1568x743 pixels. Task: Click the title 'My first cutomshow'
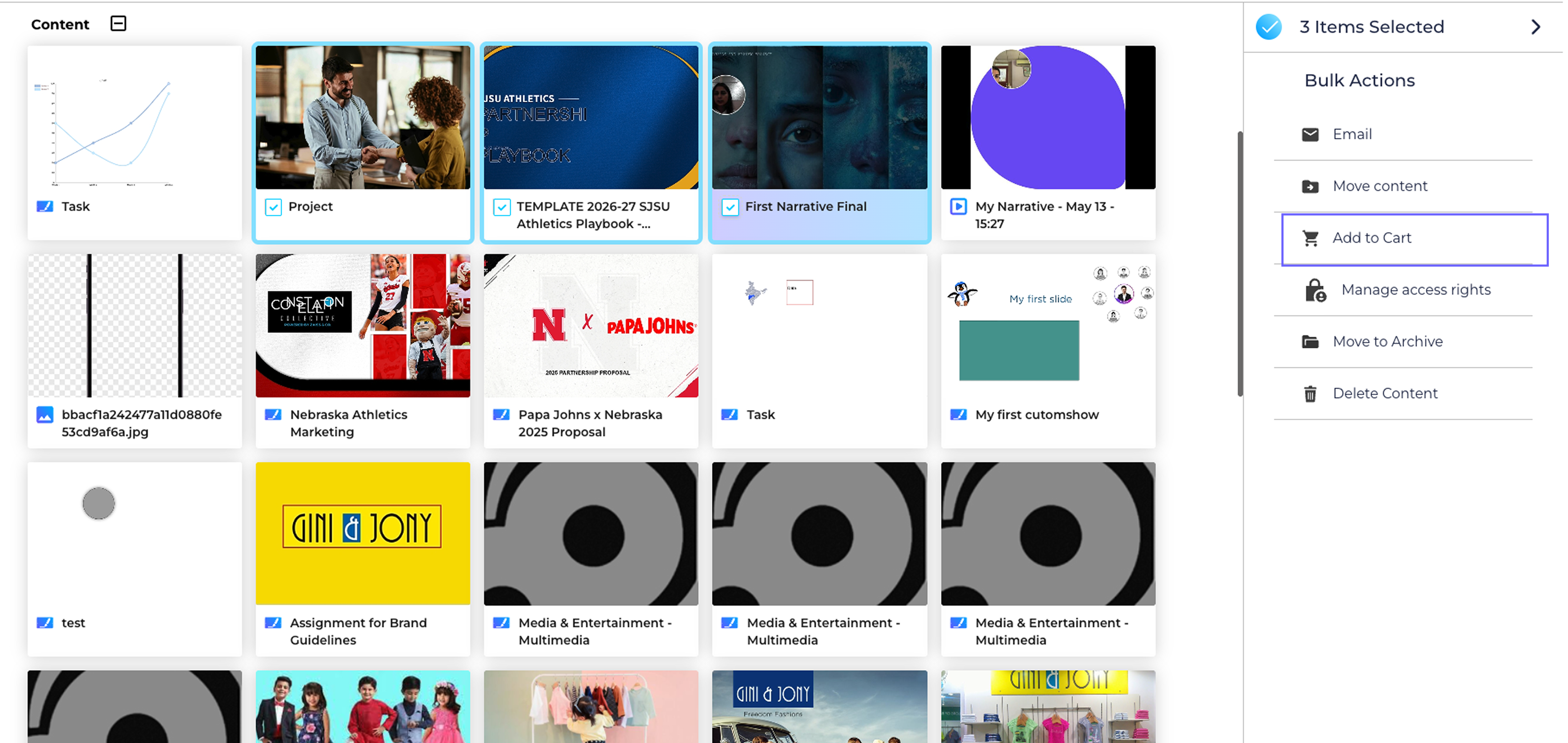pos(1037,415)
